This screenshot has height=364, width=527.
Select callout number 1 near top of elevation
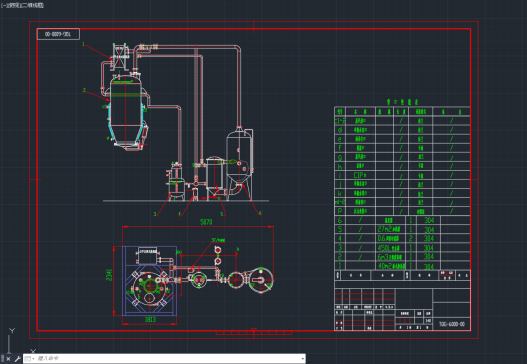click(x=83, y=44)
